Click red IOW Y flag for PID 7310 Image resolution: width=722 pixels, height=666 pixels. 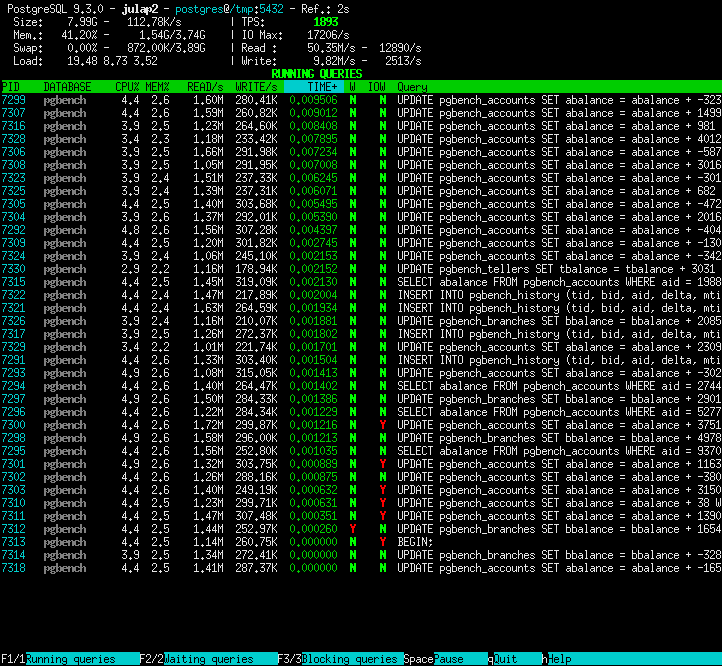[x=383, y=503]
